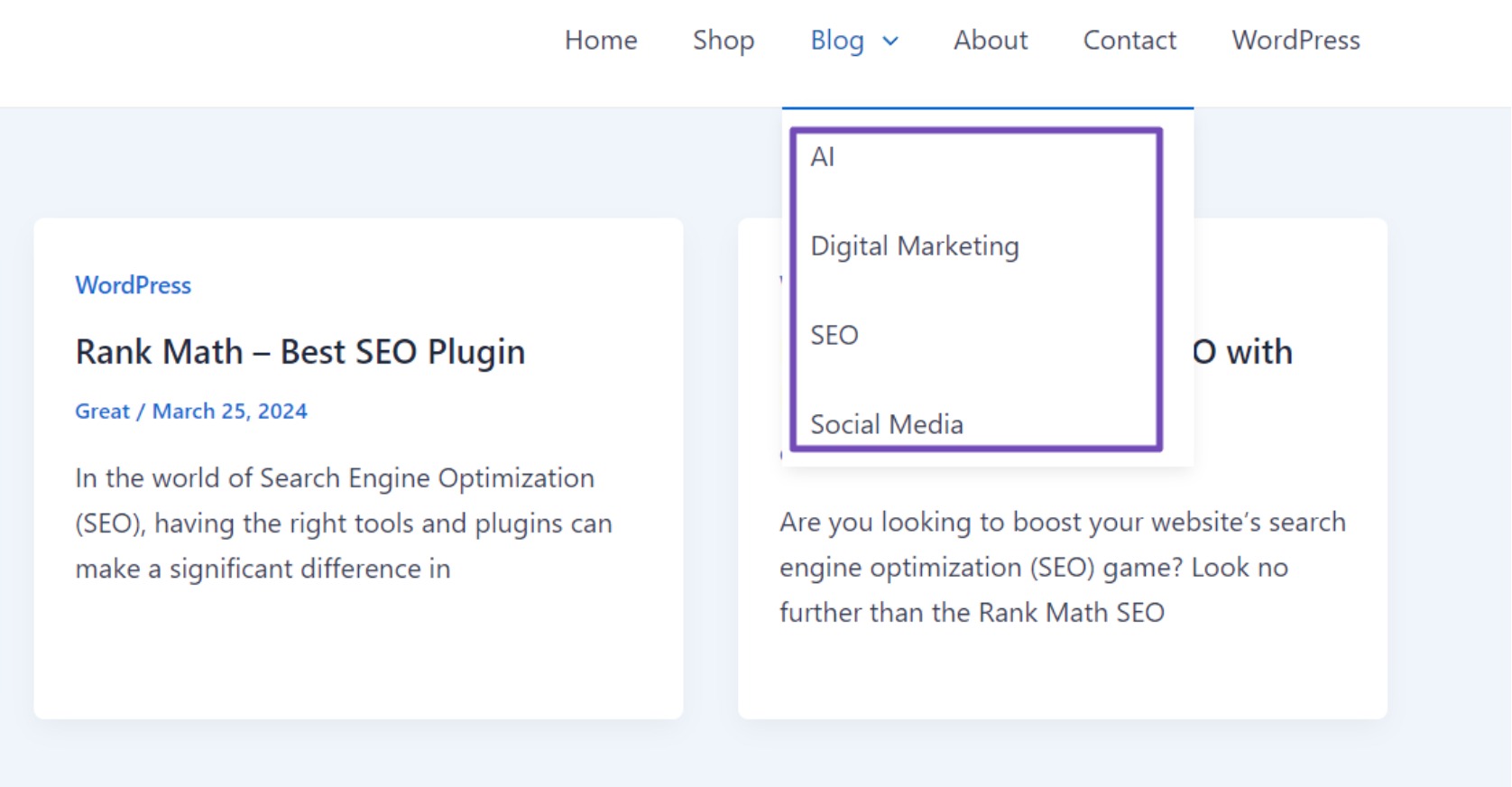Click the March 25, 2024 post date

[230, 412]
